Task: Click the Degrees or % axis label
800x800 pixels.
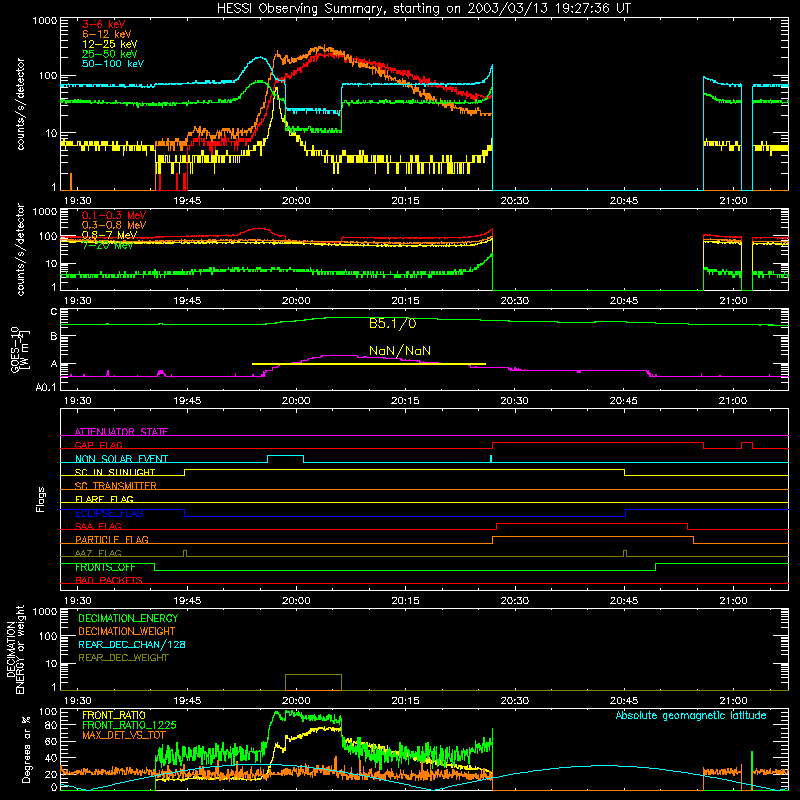Action: pyautogui.click(x=26, y=750)
